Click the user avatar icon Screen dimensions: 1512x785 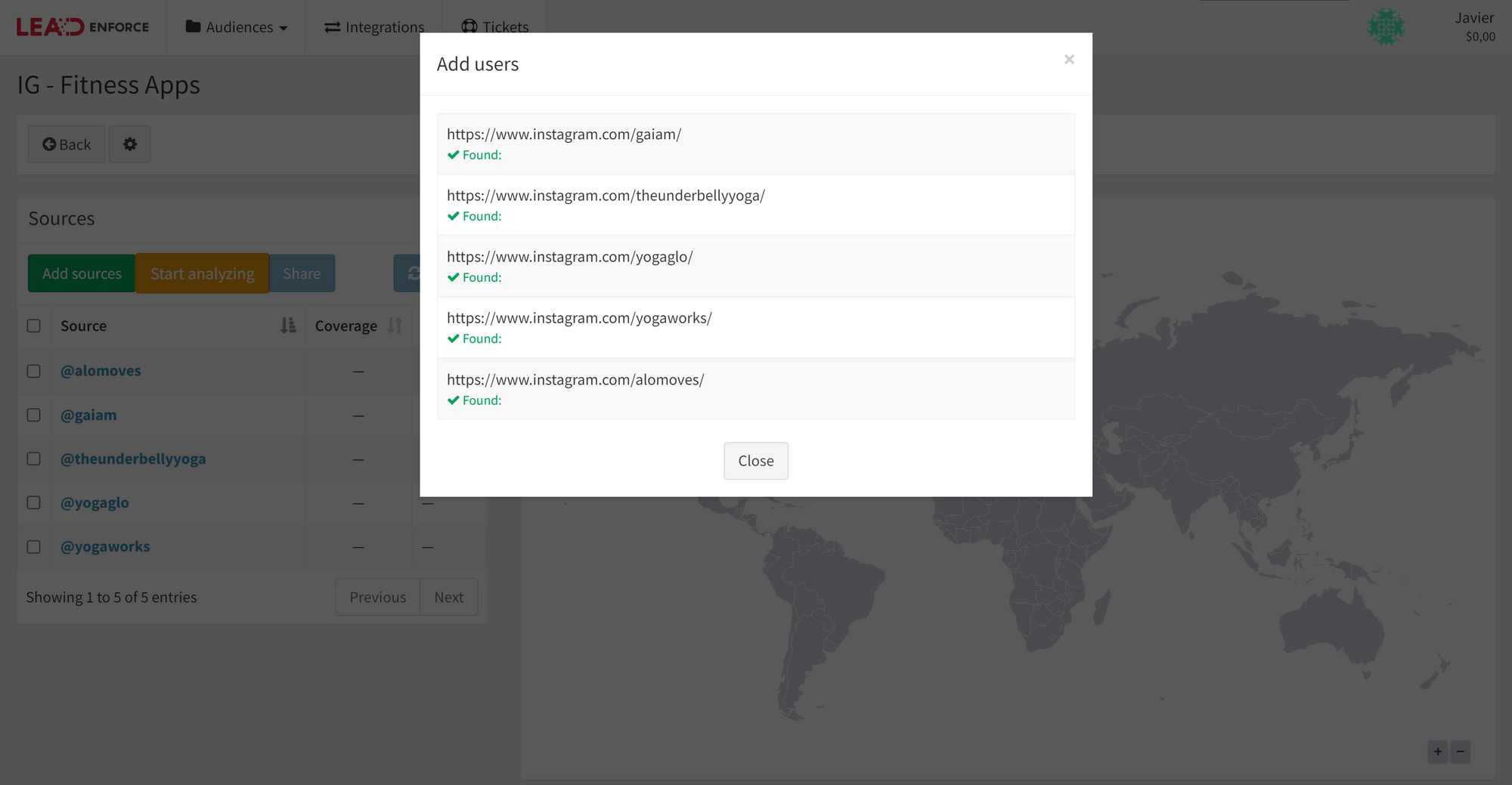pos(1386,27)
